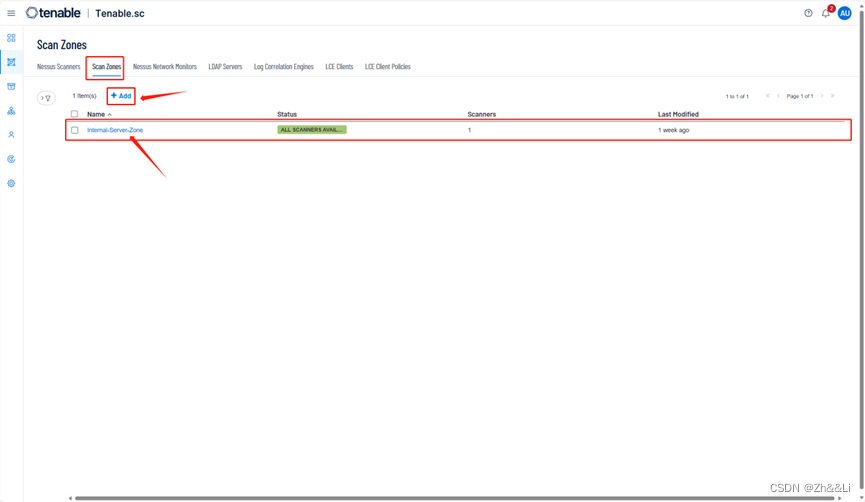Select the Scan Zones tab
Screen dimensions: 865x502
click(106, 67)
